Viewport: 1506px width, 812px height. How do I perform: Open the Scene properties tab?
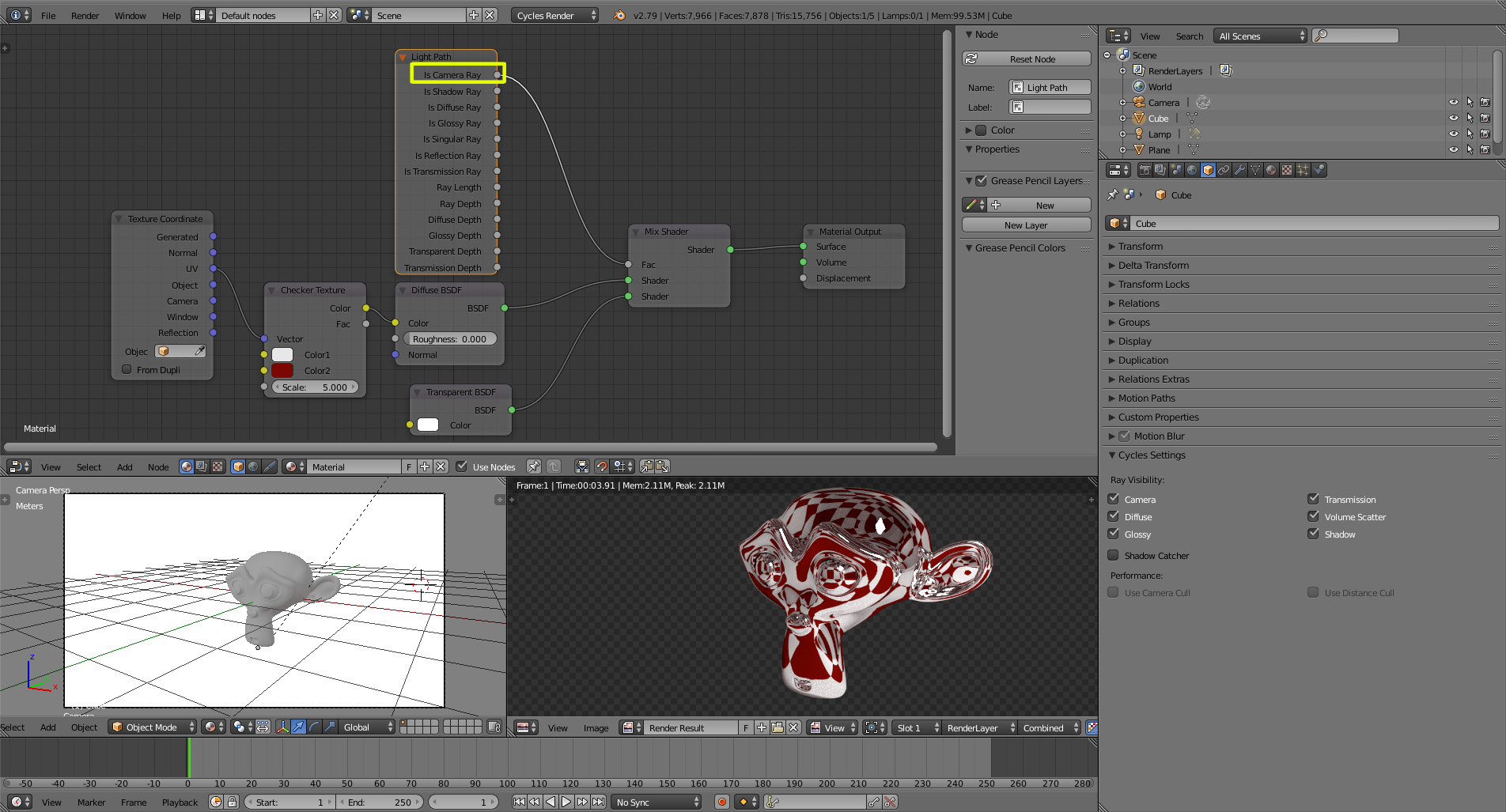1176,170
